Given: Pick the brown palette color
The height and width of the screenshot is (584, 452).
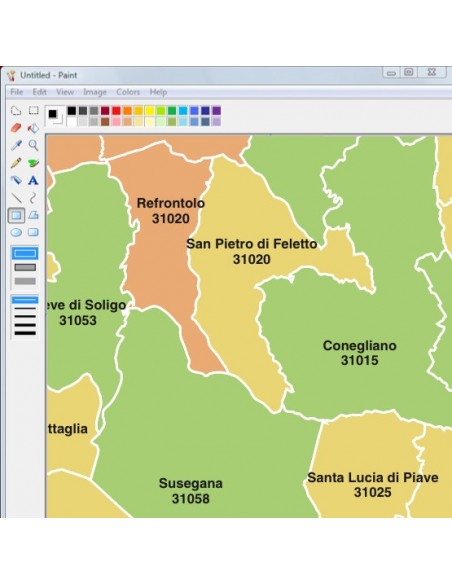Looking at the screenshot, I should 105,121.
